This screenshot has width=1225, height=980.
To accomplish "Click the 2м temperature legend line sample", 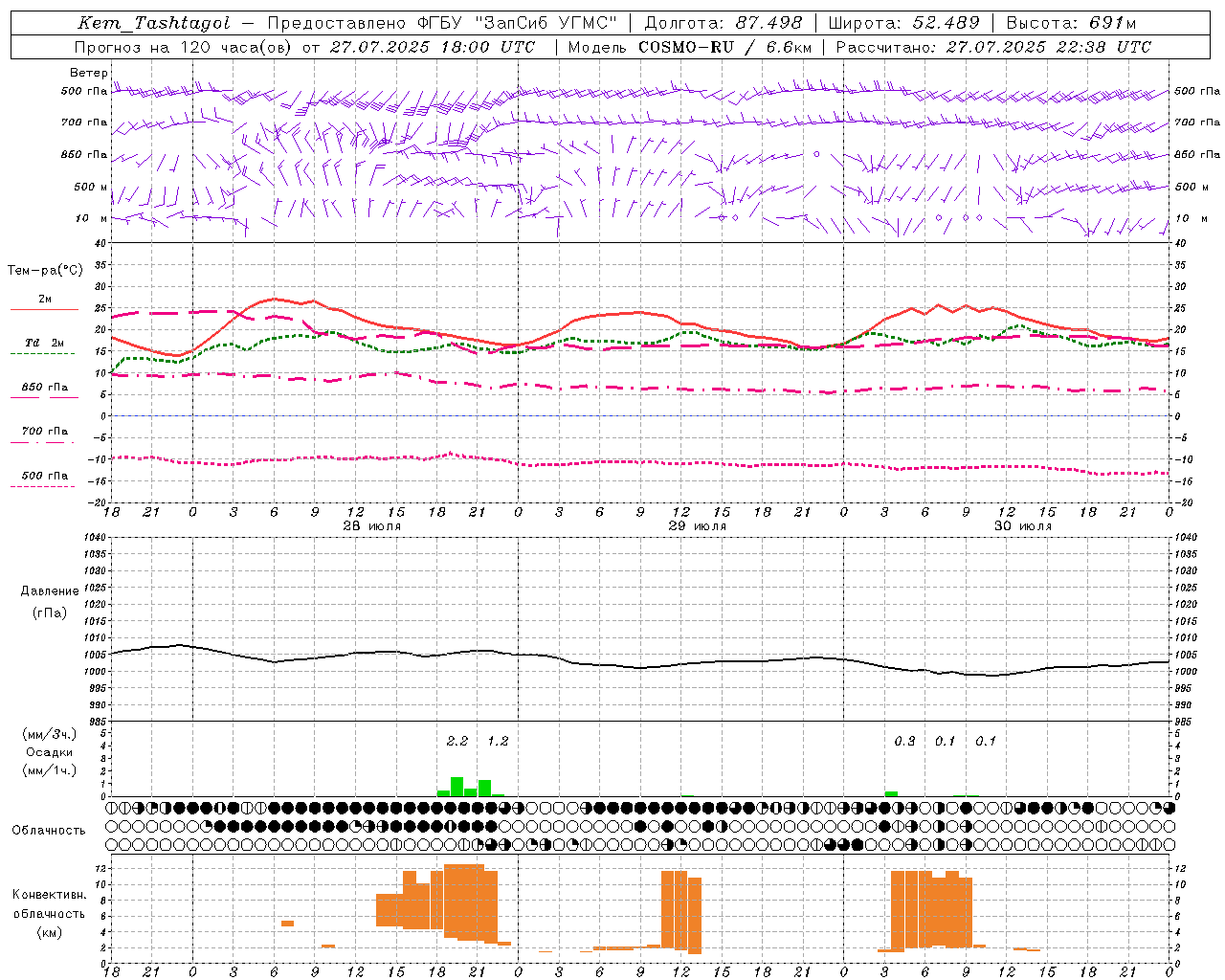I will pos(44,309).
